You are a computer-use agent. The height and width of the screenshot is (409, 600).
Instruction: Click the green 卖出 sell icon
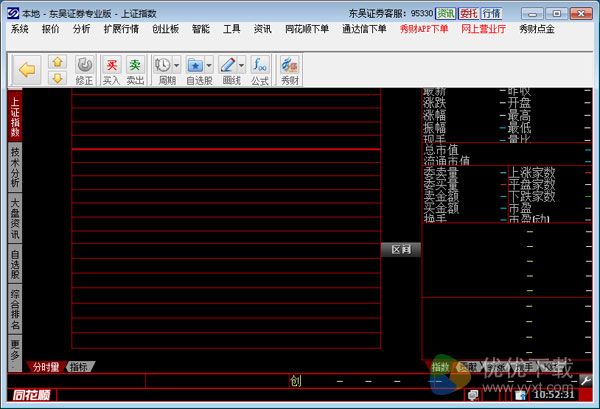click(x=135, y=65)
